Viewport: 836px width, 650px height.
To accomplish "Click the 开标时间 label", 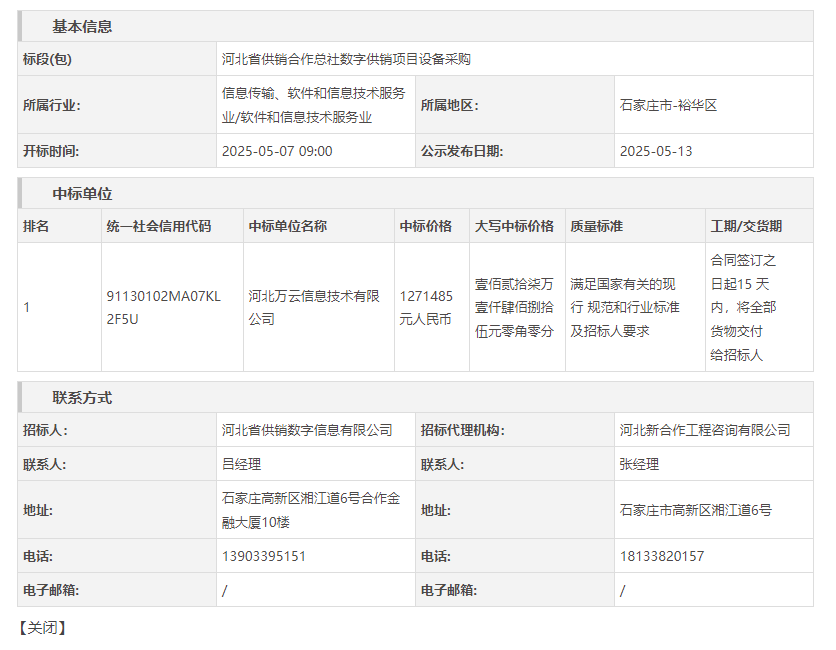I will [51, 151].
